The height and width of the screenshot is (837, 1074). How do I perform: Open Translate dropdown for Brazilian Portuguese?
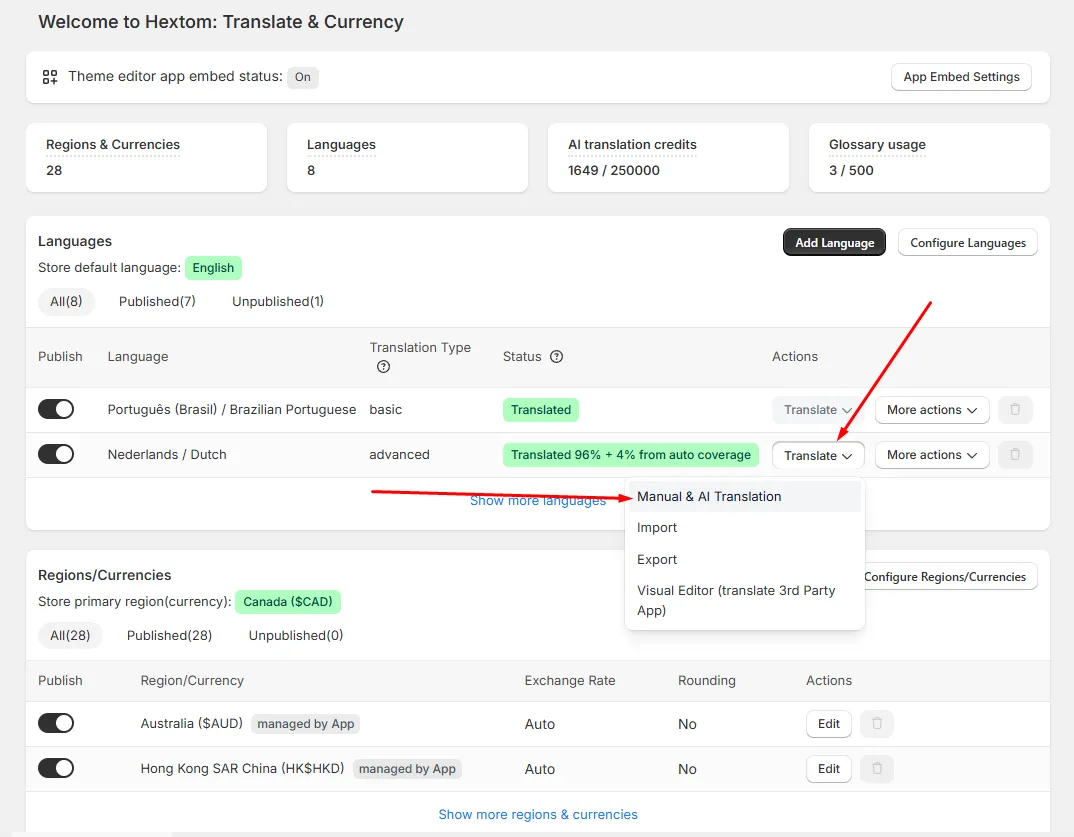(818, 410)
